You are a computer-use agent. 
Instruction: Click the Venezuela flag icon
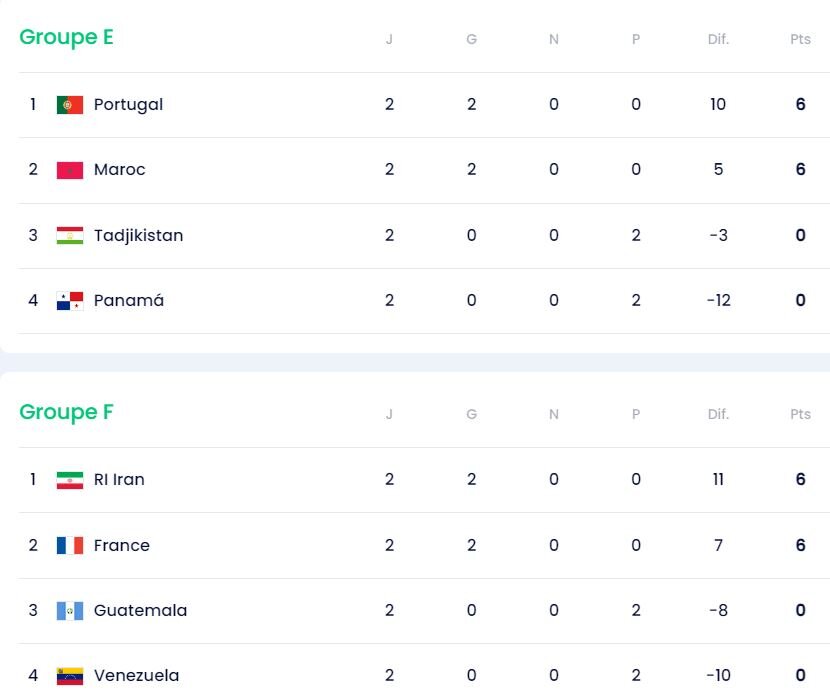tap(70, 676)
